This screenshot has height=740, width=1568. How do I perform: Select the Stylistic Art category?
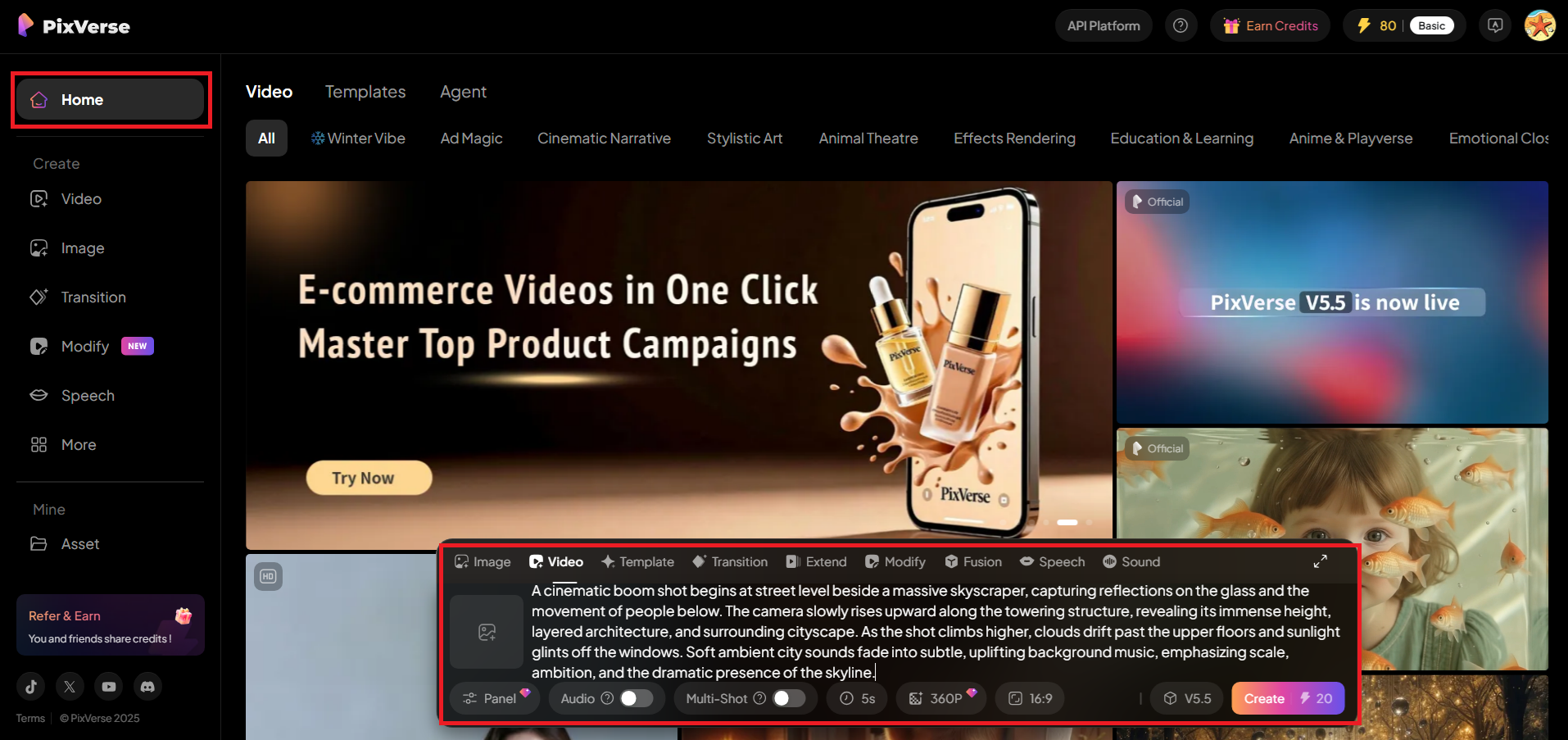point(745,138)
